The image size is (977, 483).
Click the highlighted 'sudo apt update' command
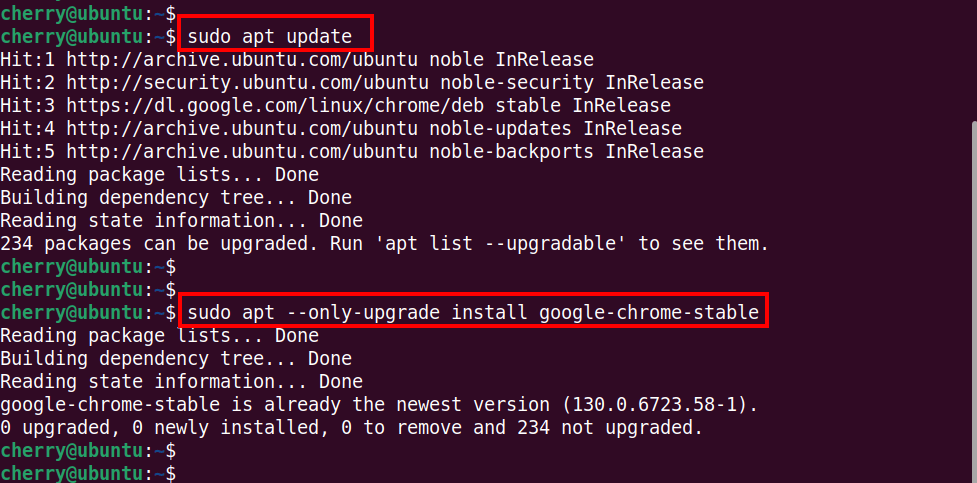275,37
